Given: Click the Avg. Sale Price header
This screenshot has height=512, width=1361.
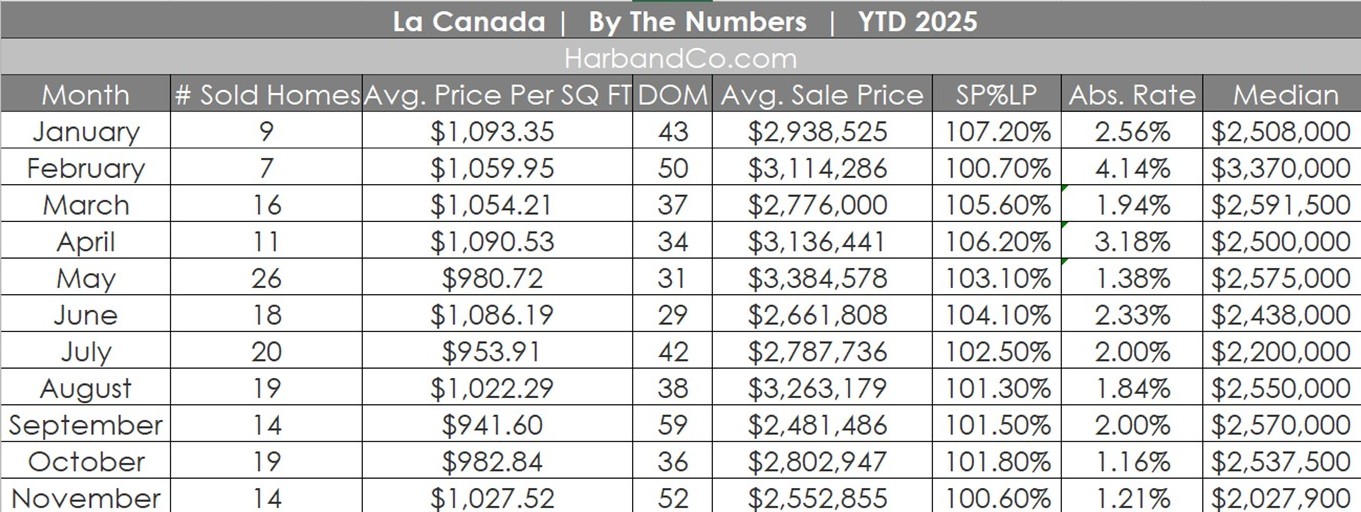Looking at the screenshot, I should point(822,95).
